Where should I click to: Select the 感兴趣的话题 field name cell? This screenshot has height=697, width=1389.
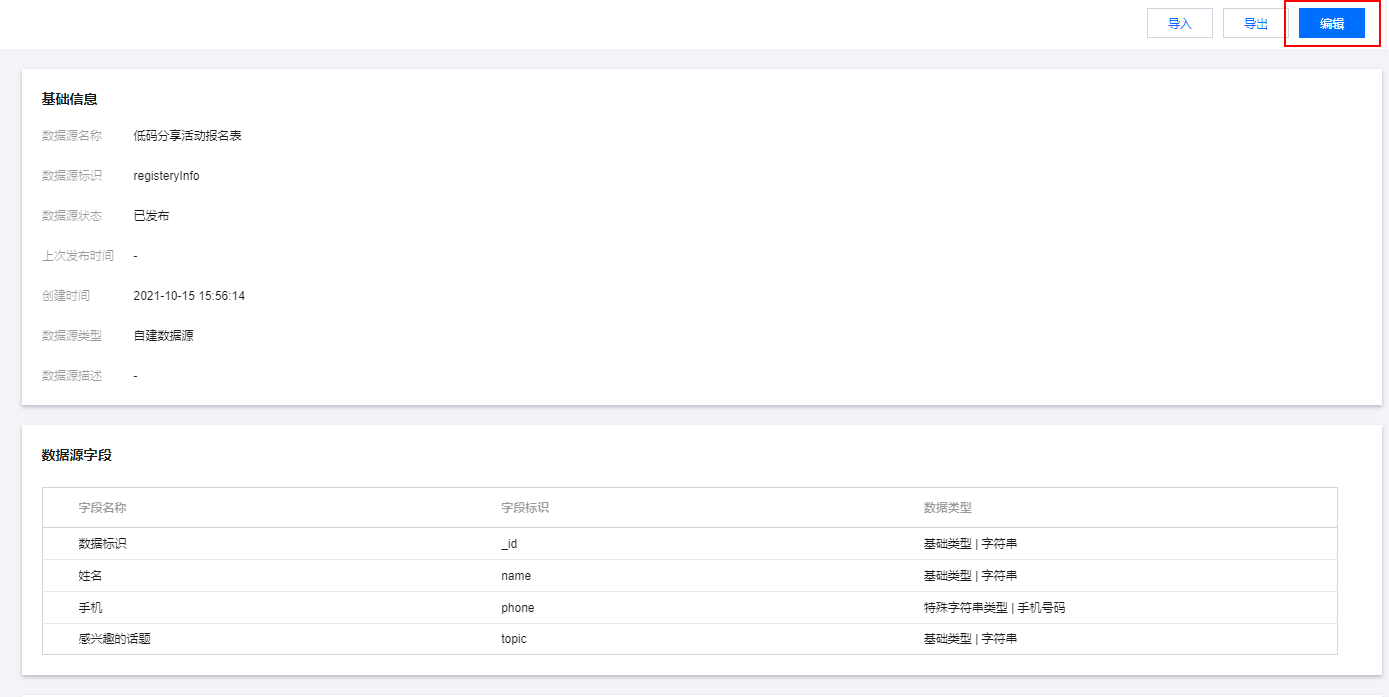[115, 639]
